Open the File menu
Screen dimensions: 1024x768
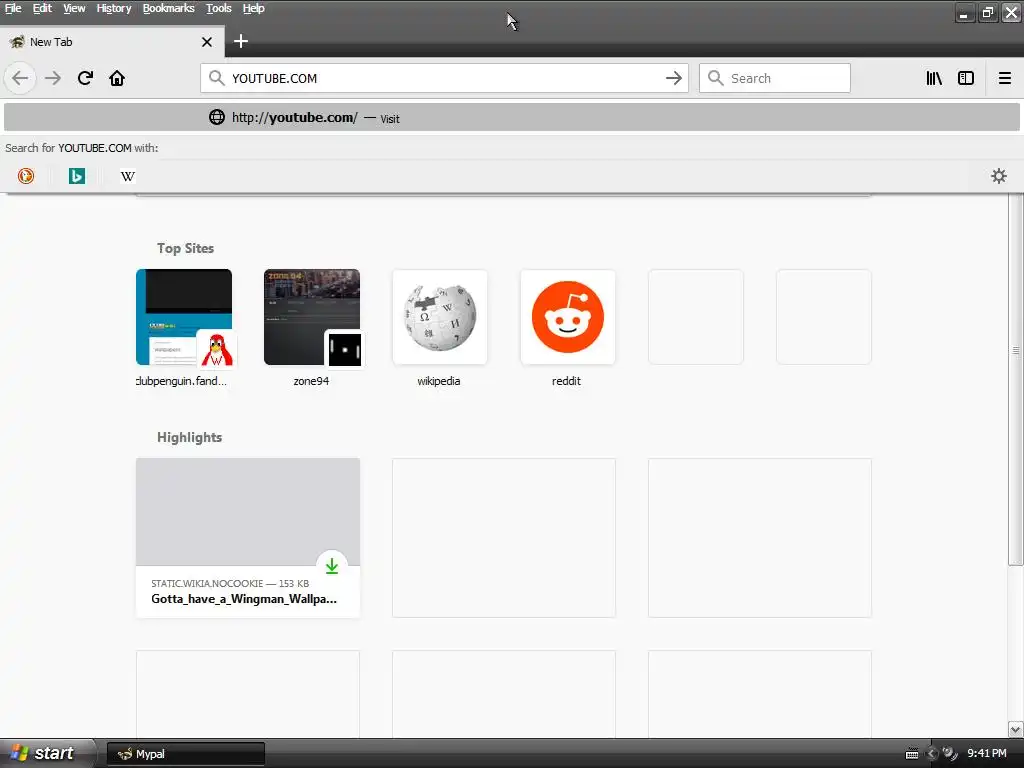click(x=13, y=8)
